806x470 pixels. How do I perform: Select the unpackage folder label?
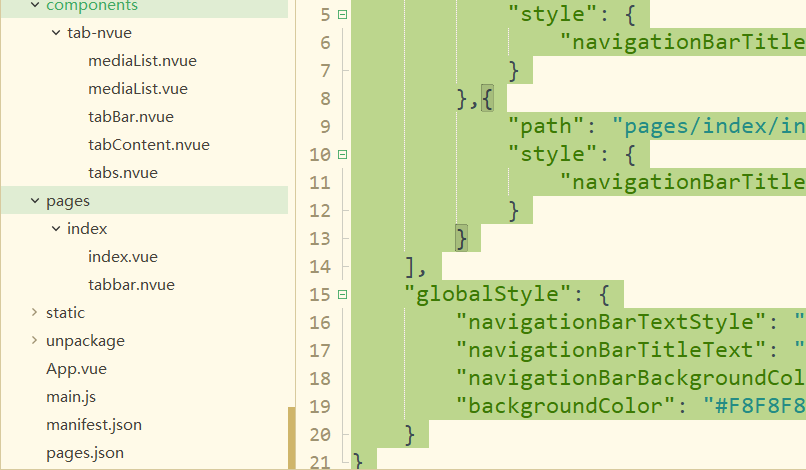(x=85, y=341)
